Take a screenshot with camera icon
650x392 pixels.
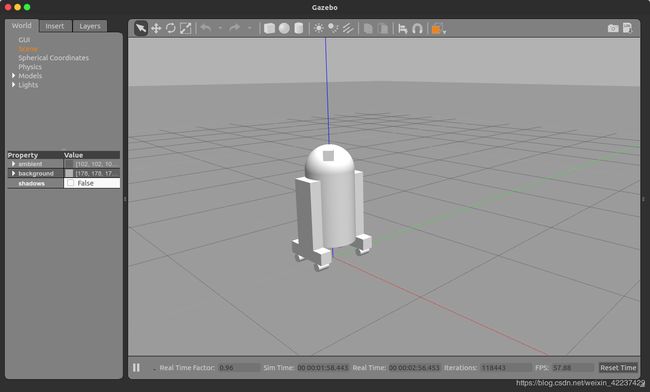(x=613, y=28)
